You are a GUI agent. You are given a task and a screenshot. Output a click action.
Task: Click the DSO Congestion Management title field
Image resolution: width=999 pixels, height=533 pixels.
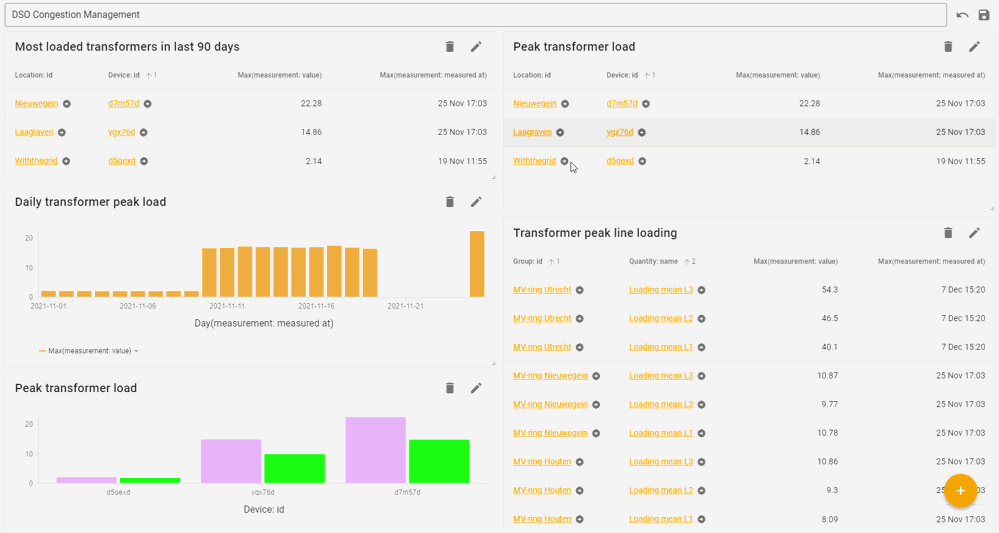pos(475,15)
